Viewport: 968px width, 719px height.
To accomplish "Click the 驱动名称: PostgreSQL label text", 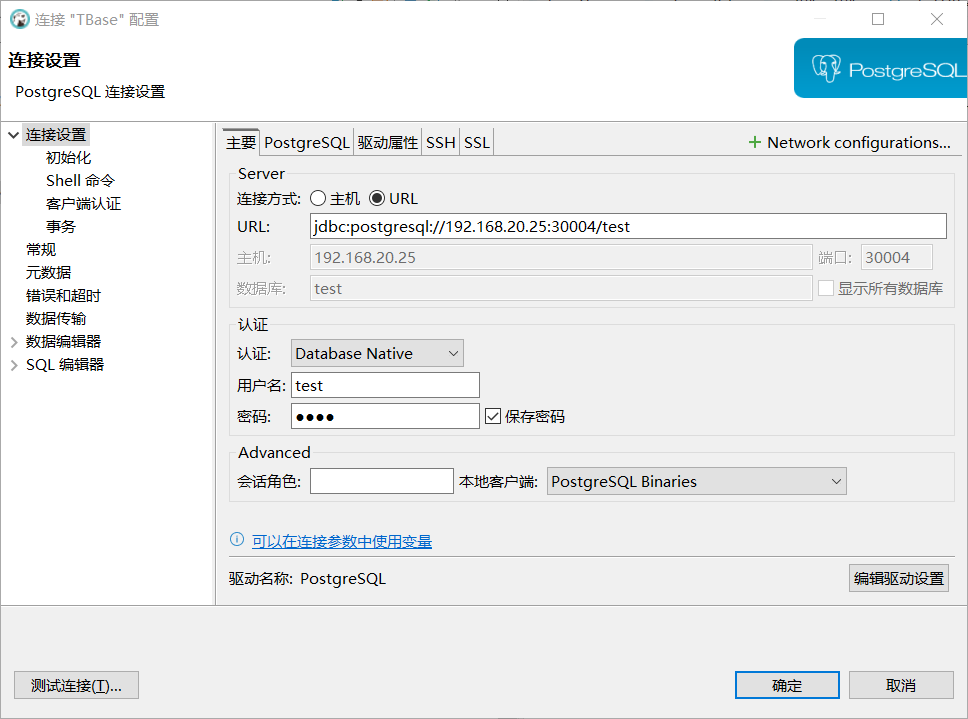I will tap(307, 578).
